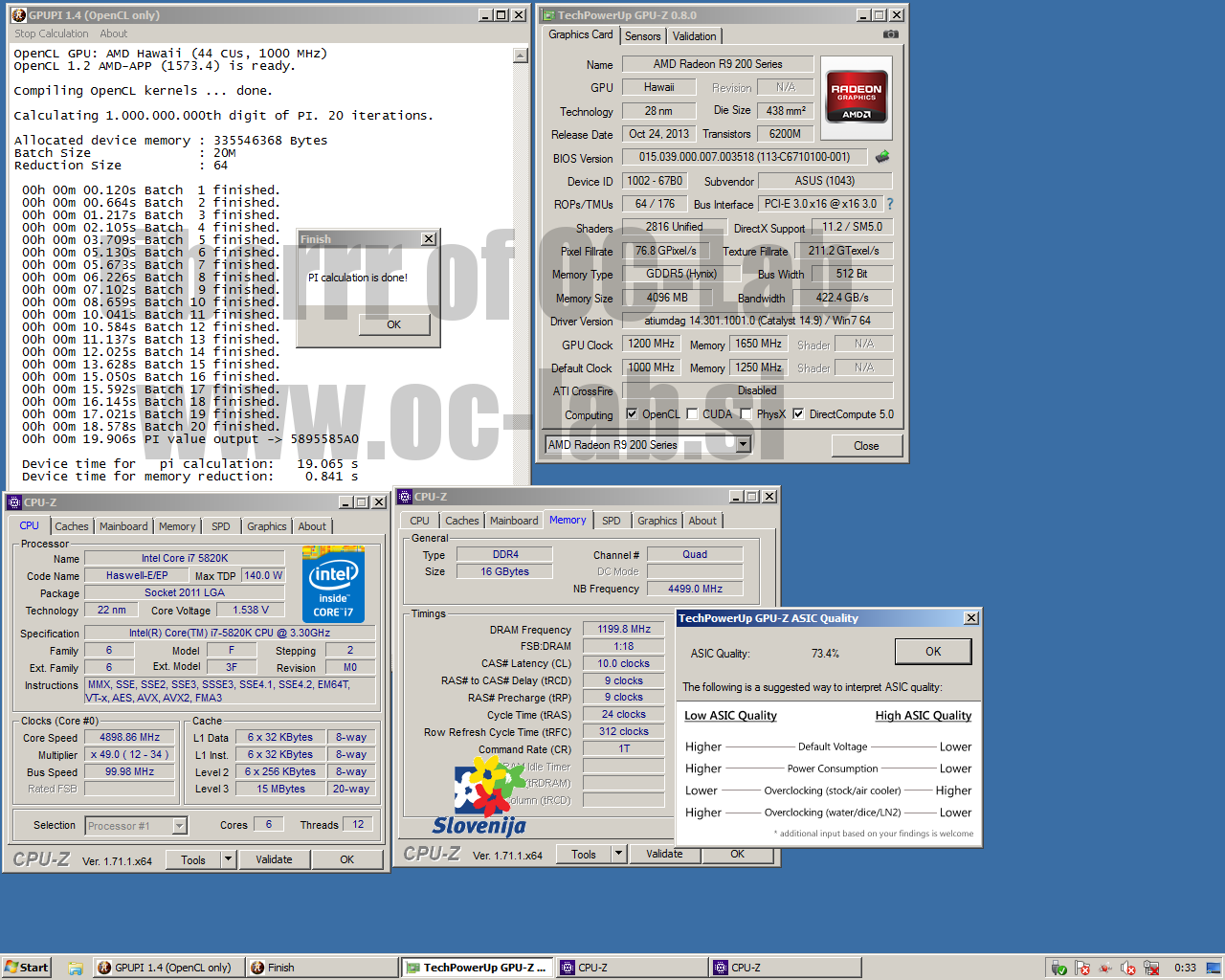
Task: Click the GPUPI output scrollbar up arrow
Action: (x=521, y=56)
